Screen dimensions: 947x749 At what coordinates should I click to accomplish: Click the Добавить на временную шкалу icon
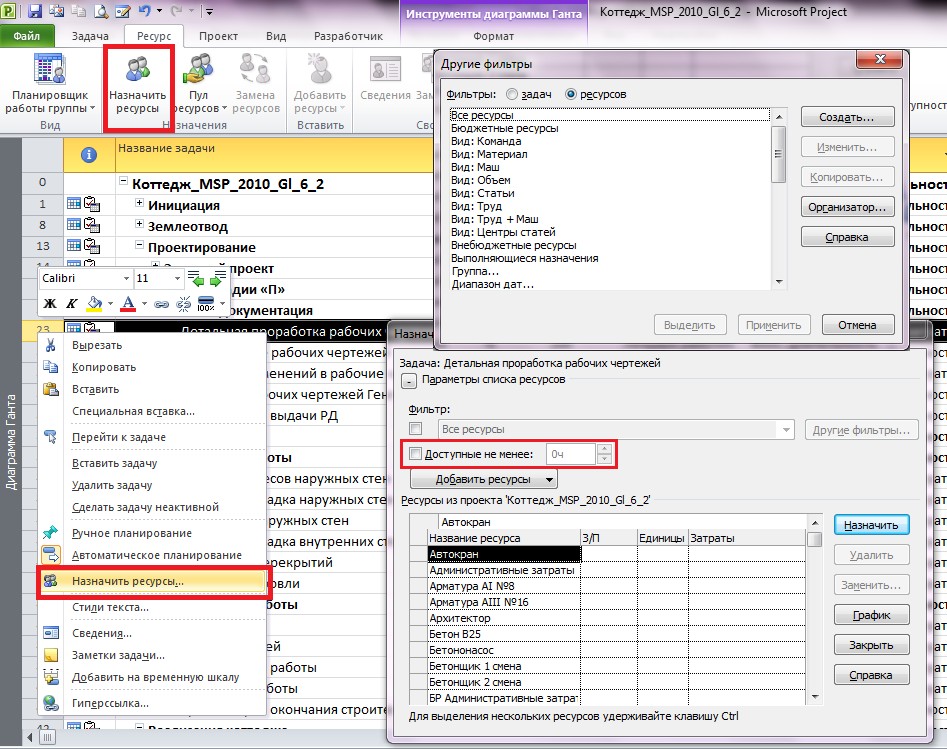(x=51, y=677)
